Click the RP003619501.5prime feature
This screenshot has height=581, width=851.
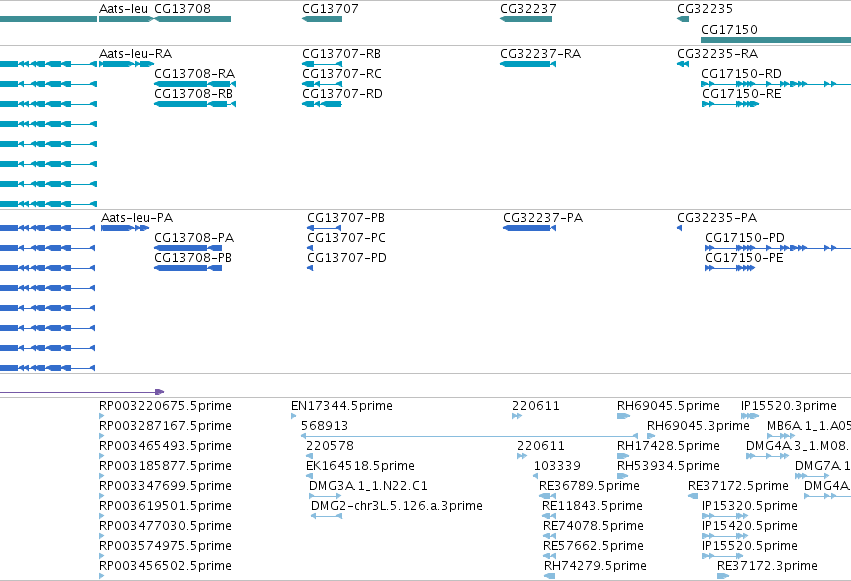click(x=165, y=506)
